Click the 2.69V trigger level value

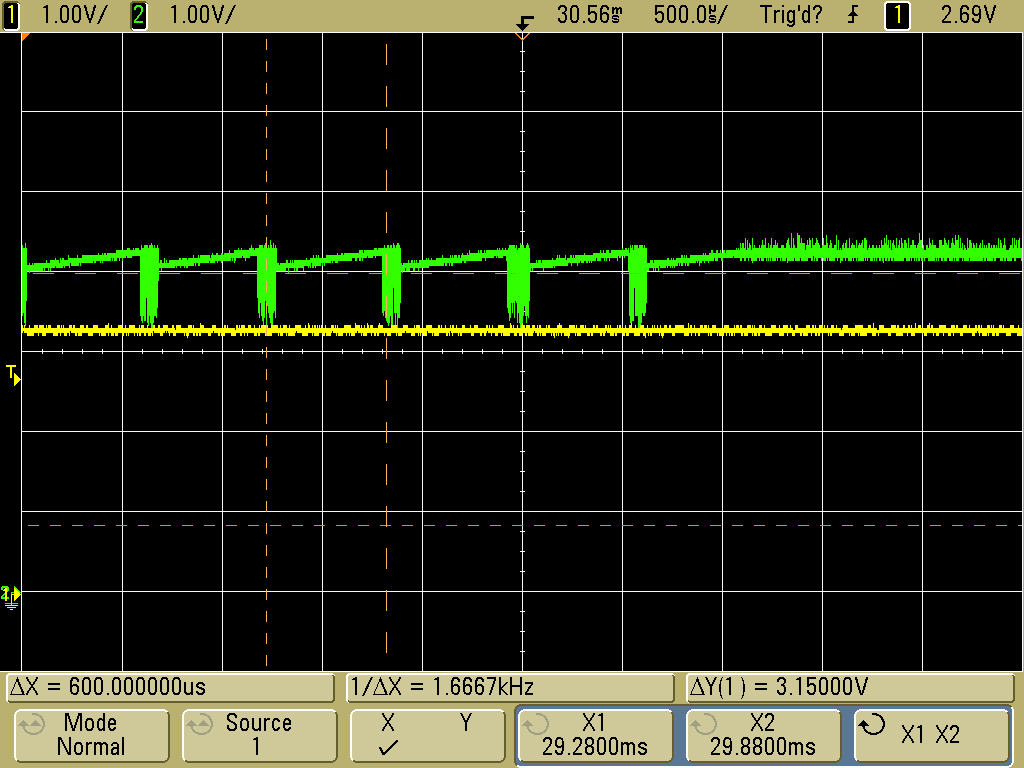[x=968, y=14]
